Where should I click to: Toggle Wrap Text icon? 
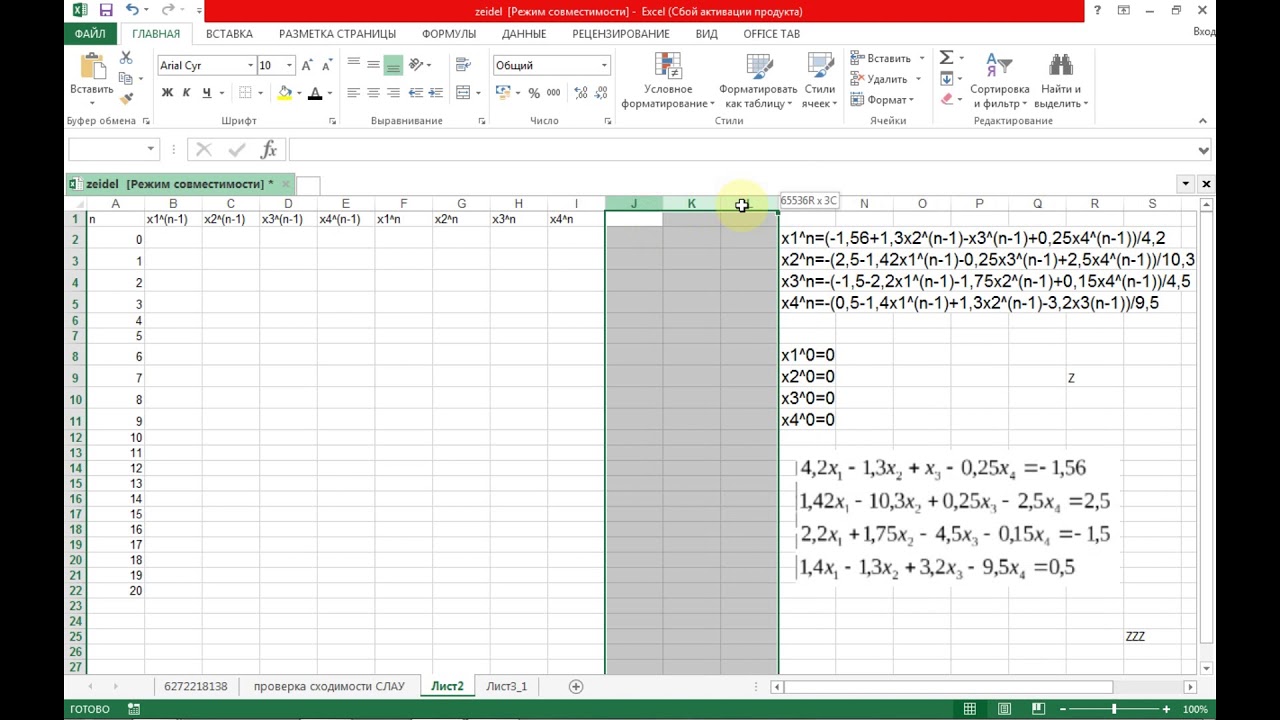click(x=463, y=64)
